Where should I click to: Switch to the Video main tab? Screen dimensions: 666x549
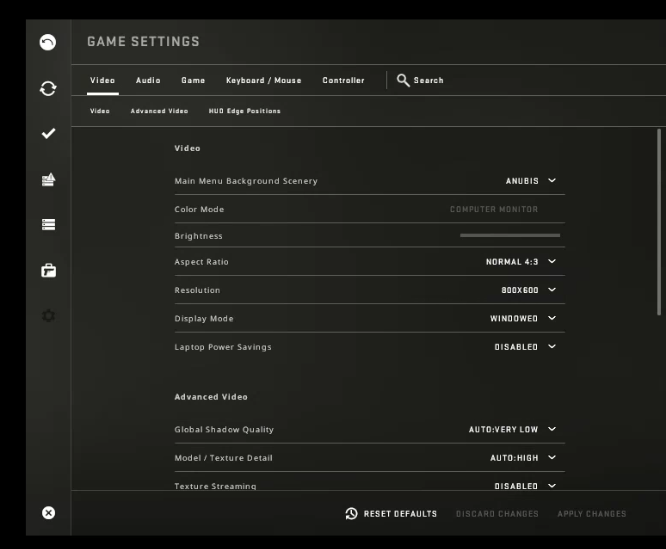point(102,80)
